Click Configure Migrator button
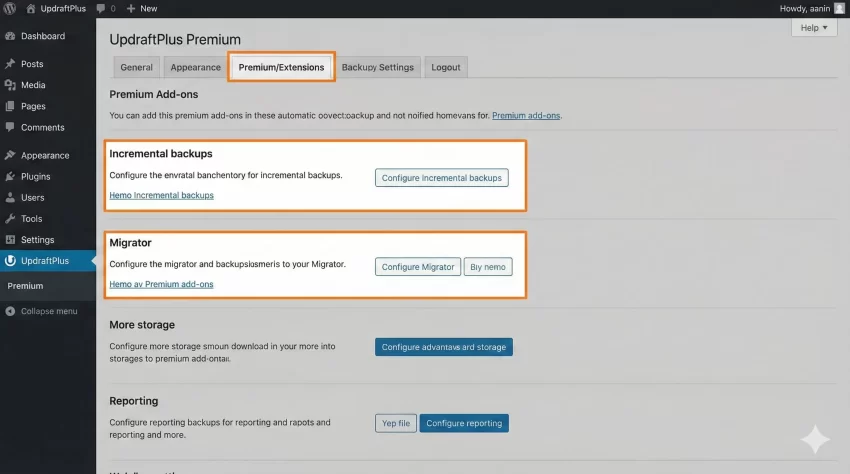 417,266
